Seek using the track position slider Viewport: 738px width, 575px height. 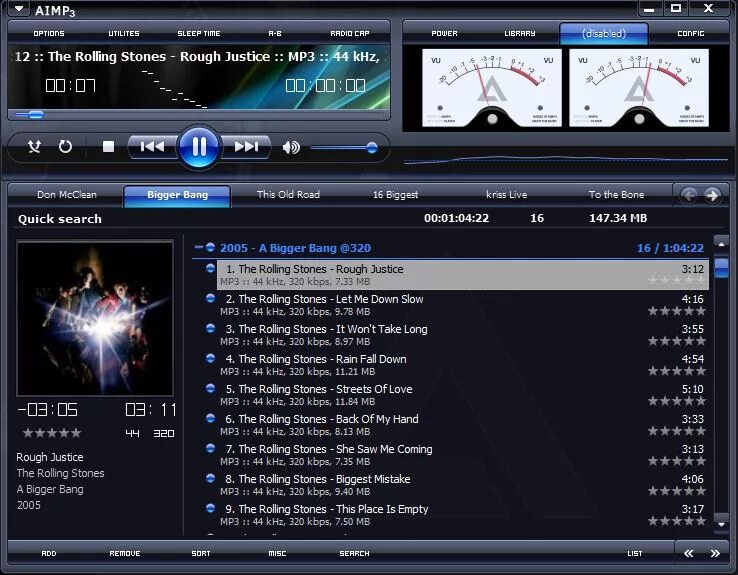click(199, 115)
